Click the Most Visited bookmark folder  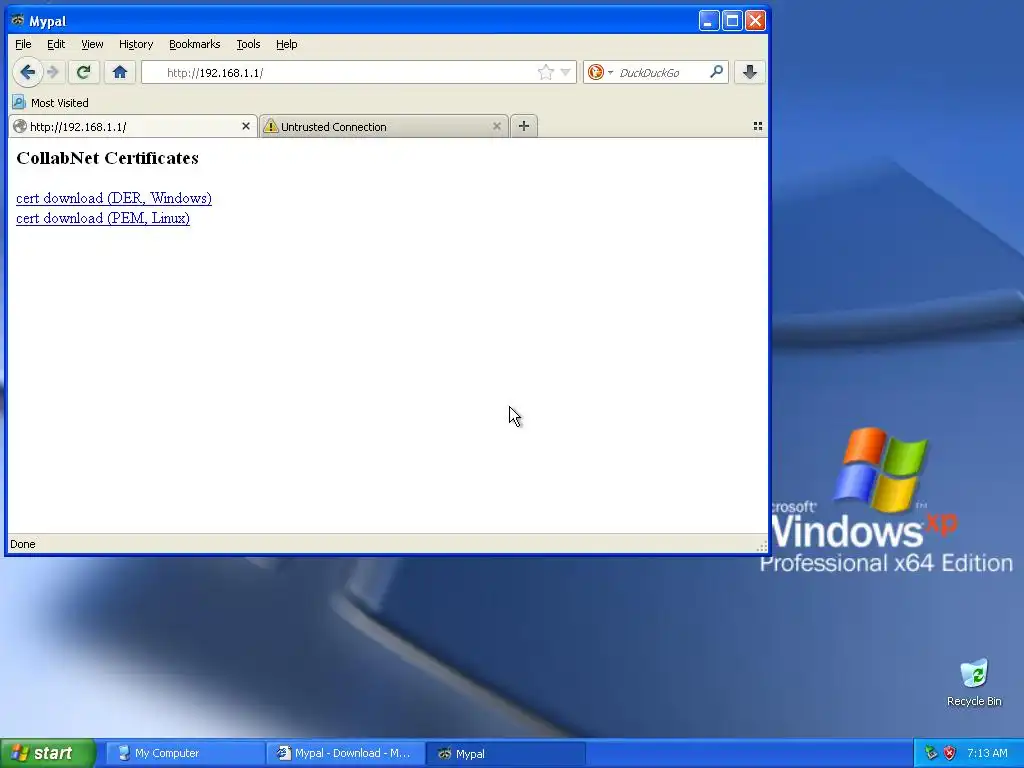(51, 103)
